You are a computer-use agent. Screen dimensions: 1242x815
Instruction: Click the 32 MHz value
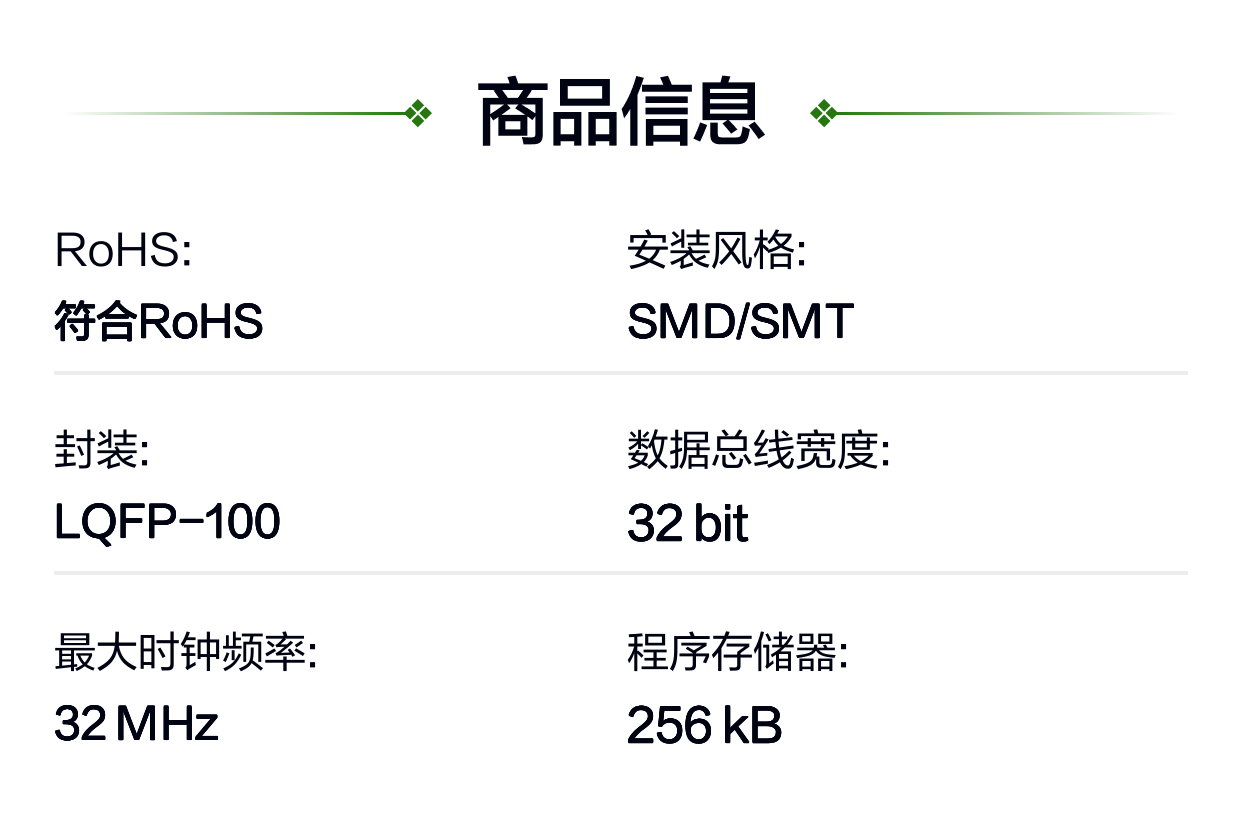pos(136,724)
